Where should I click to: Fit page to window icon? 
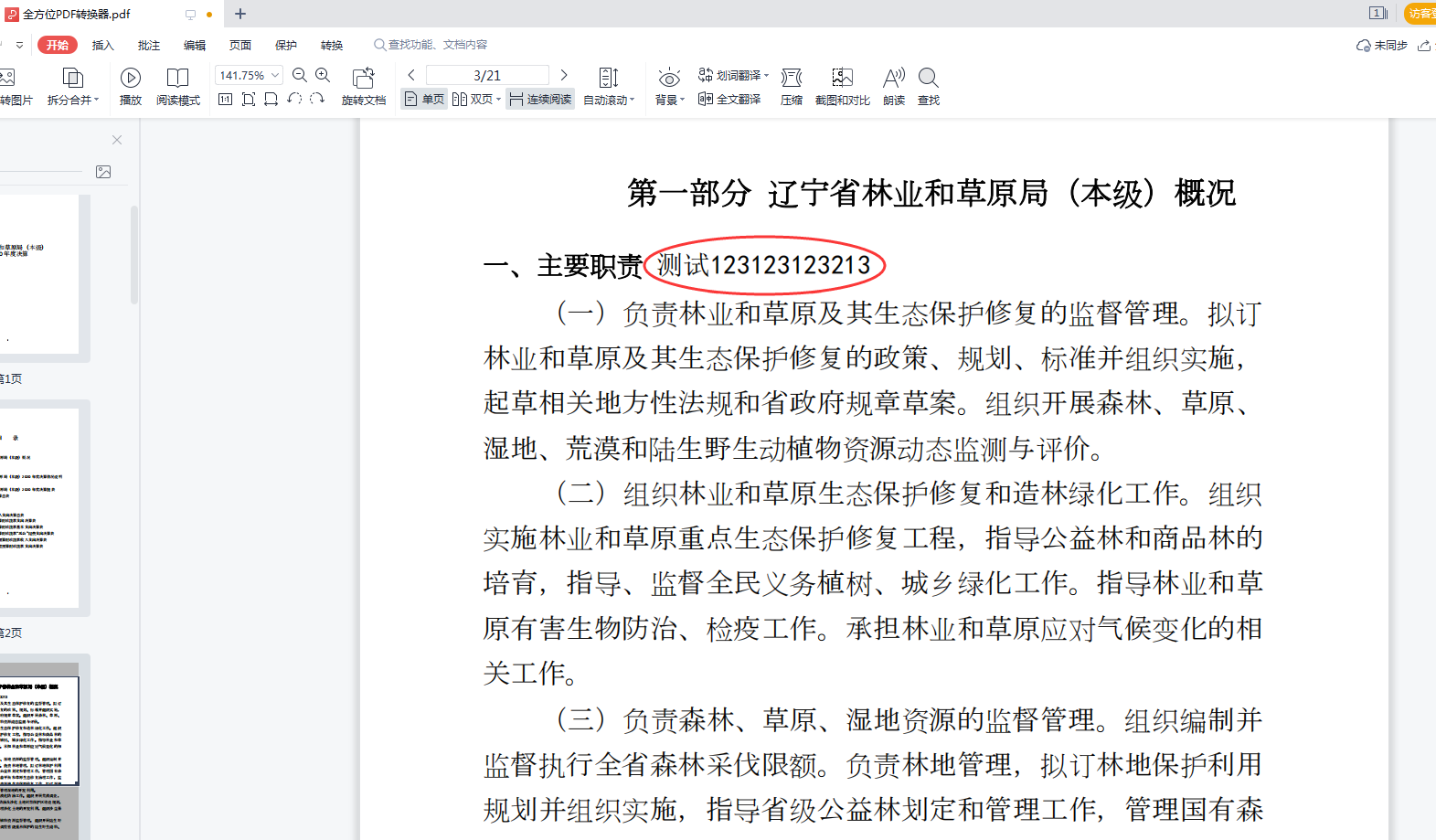pos(249,99)
